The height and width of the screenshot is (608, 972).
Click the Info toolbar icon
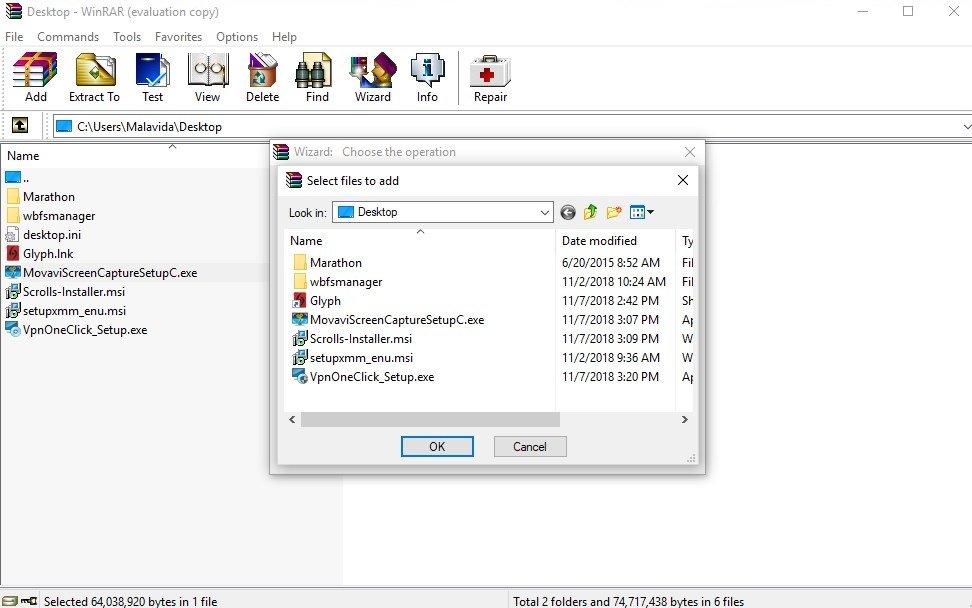coord(427,69)
